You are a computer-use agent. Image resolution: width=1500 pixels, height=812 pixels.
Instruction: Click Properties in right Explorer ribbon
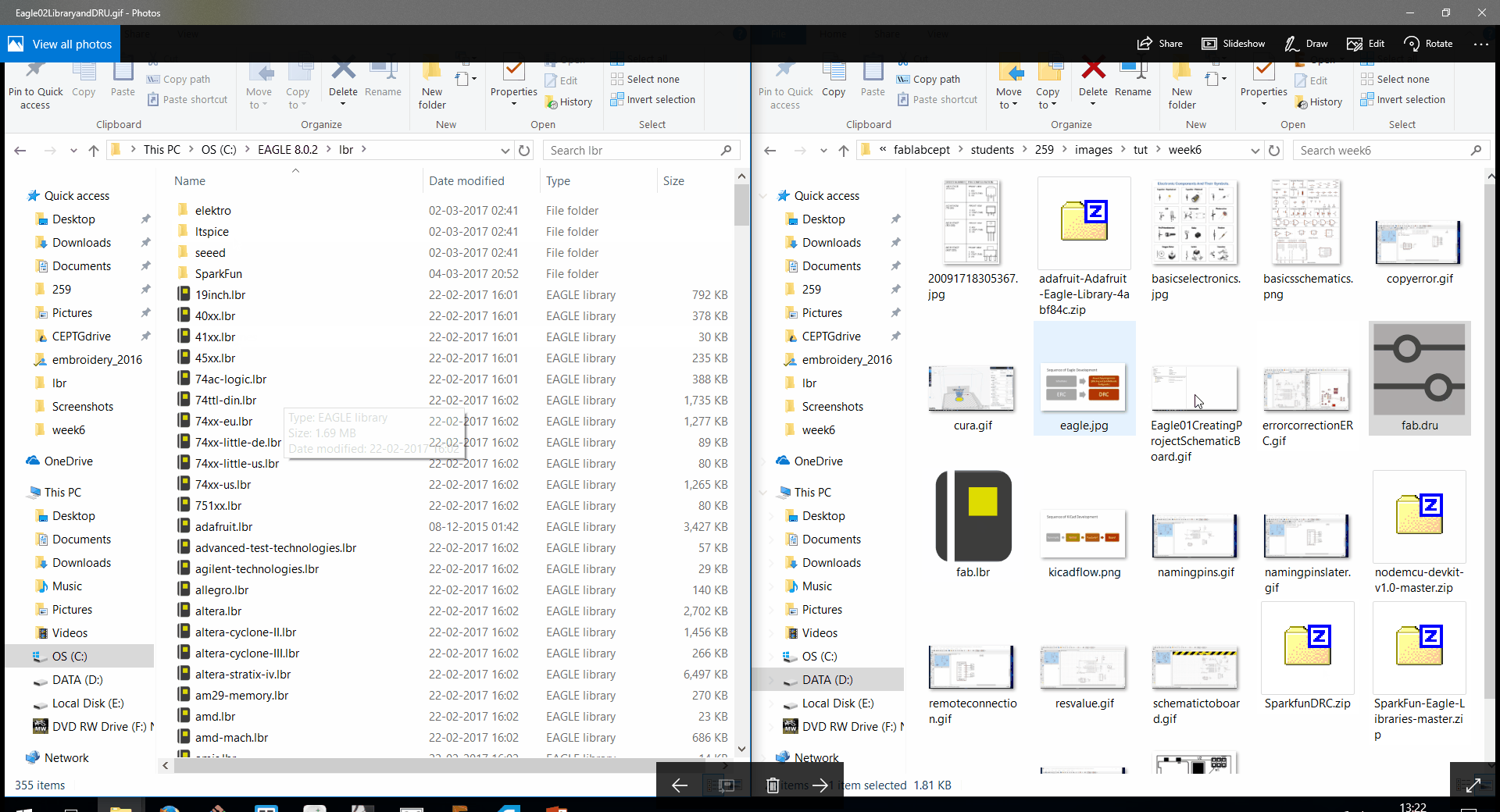[1263, 84]
